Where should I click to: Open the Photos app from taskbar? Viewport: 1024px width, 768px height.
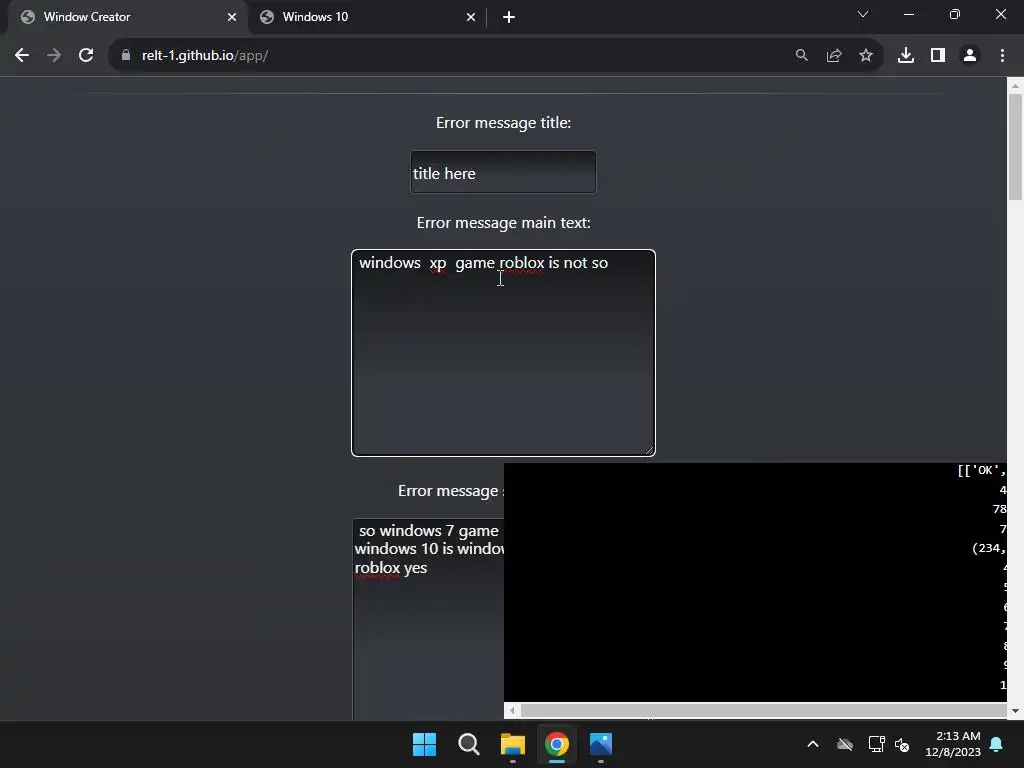(601, 744)
